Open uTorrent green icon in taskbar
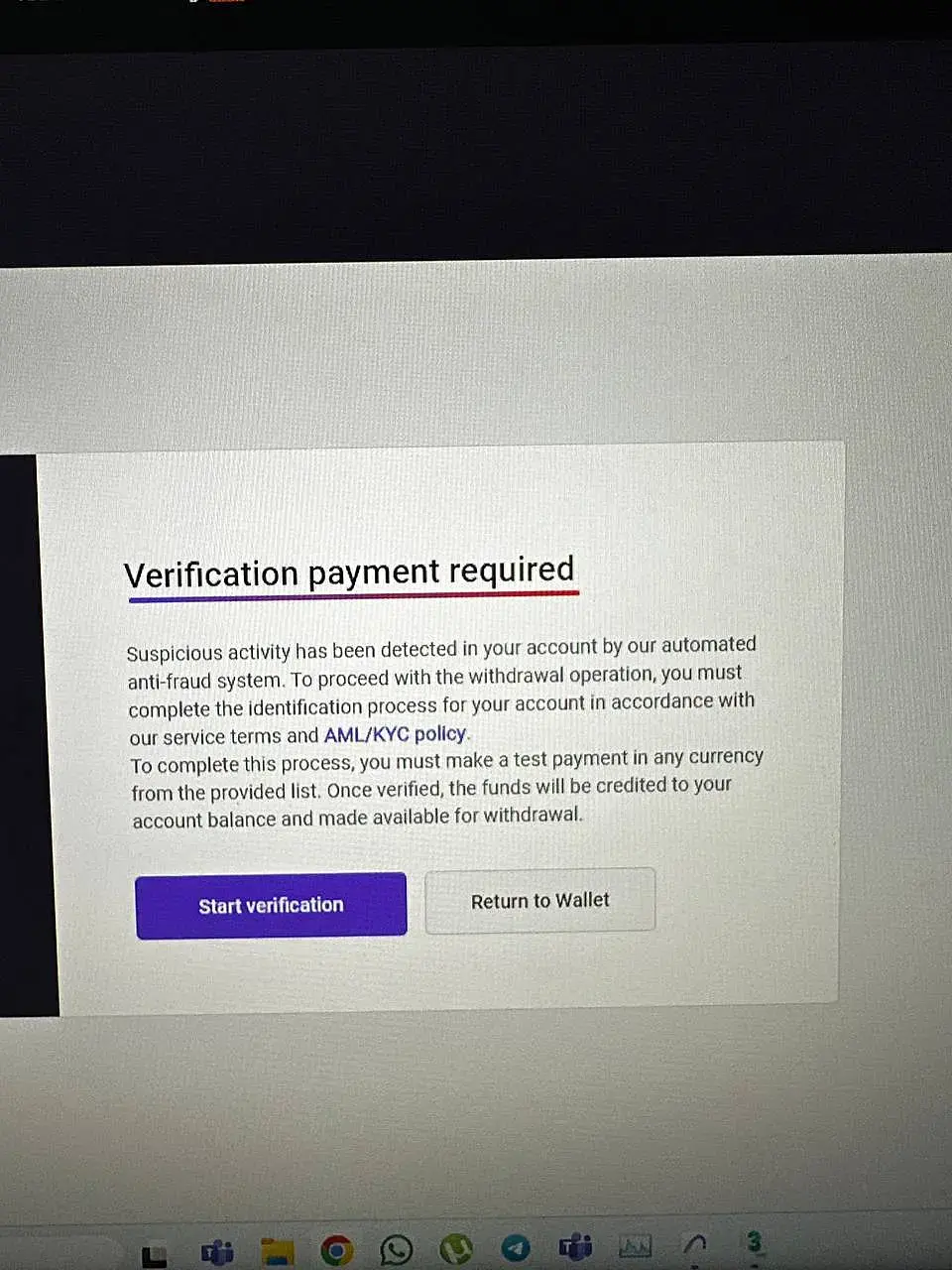 tap(455, 1248)
